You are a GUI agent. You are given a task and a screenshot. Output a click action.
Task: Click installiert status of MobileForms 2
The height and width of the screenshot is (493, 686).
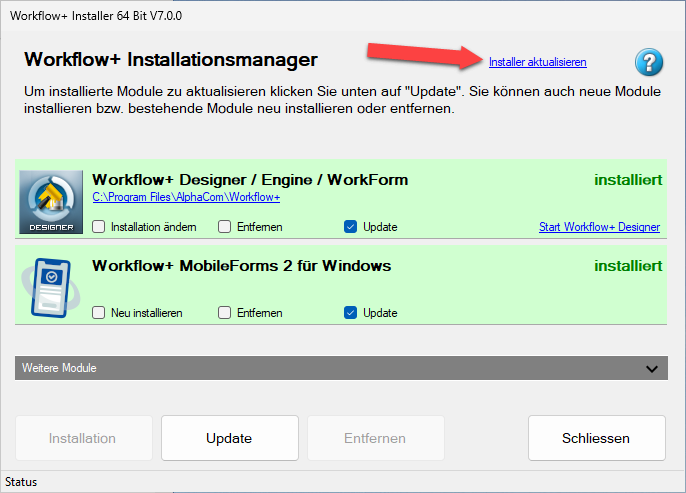pos(628,266)
